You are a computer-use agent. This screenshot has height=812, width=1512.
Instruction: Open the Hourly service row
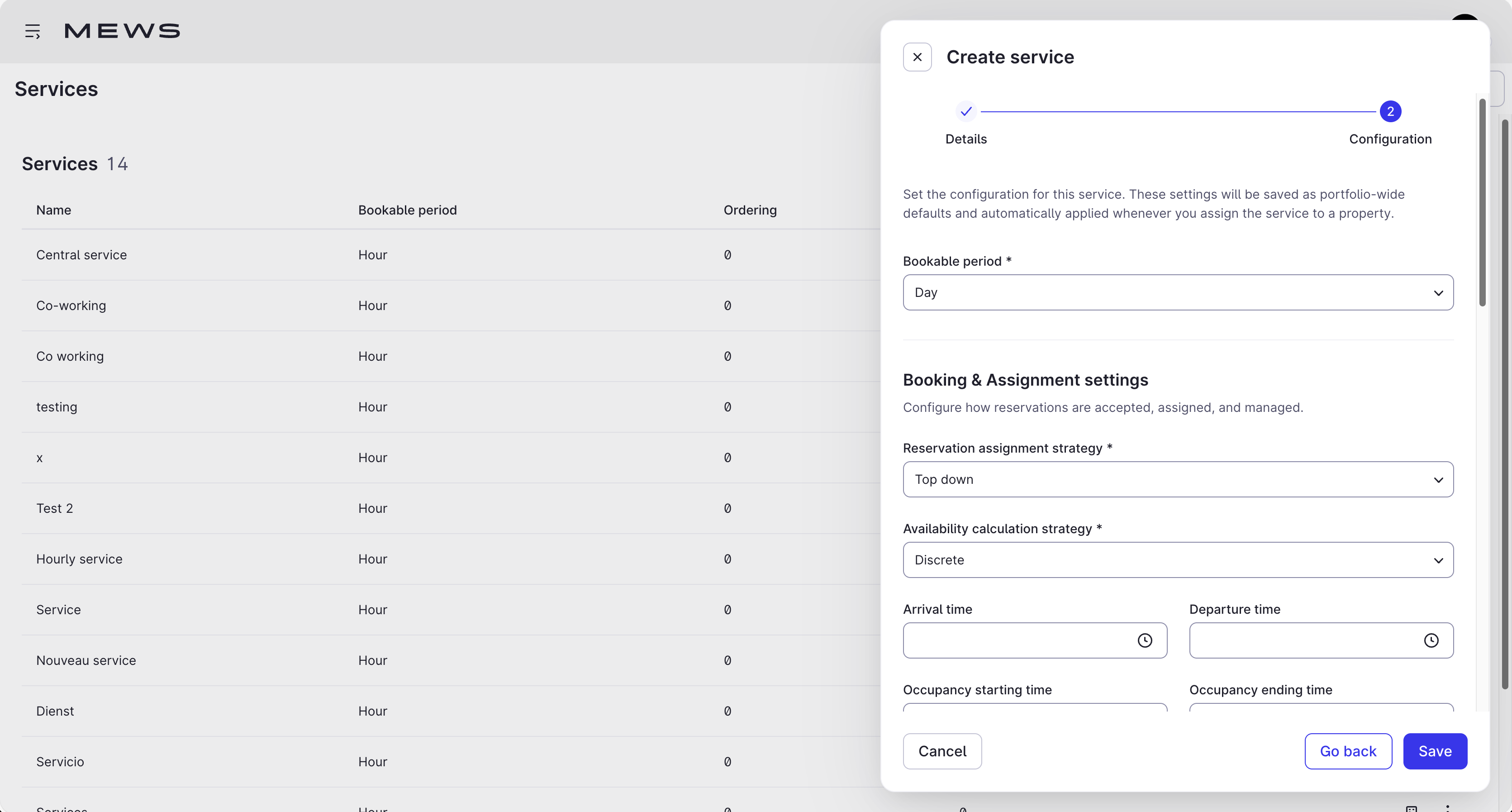tap(451, 559)
